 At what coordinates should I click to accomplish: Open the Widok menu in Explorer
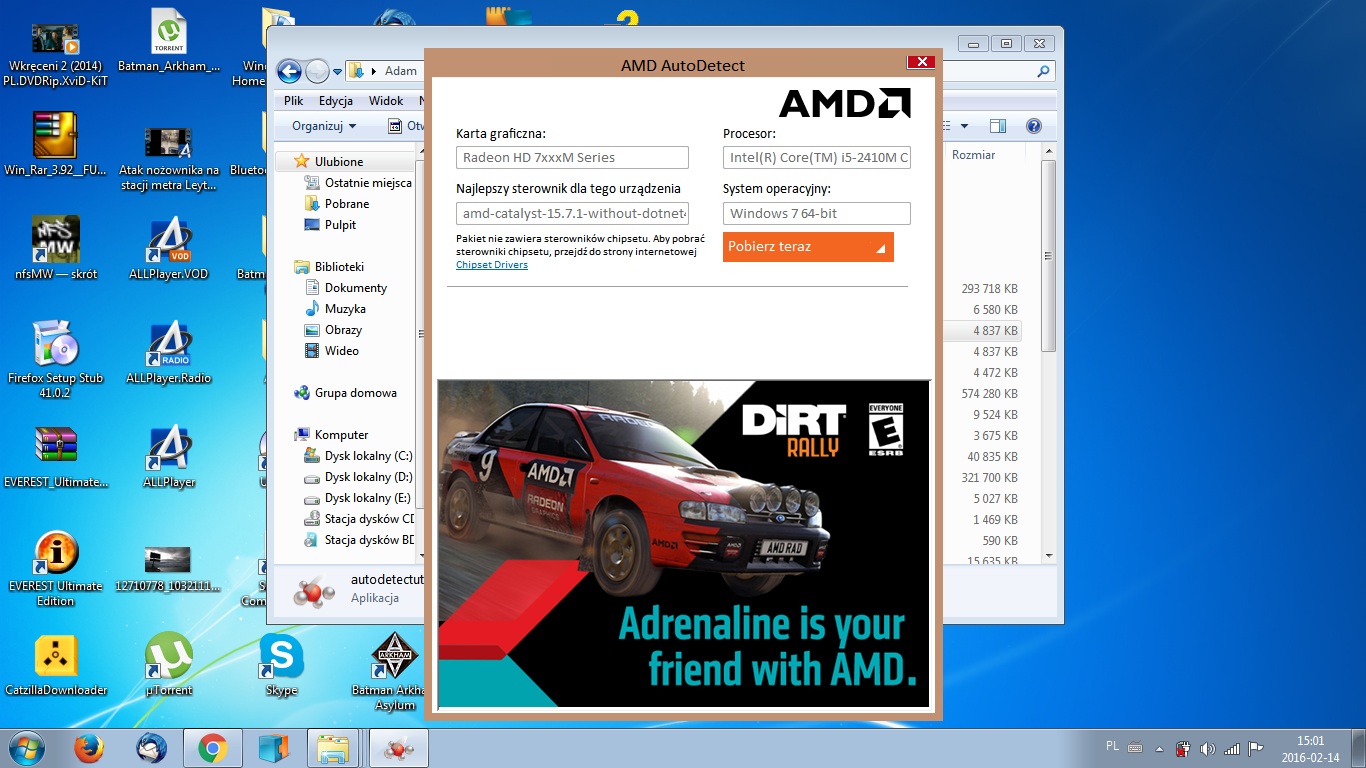[386, 101]
